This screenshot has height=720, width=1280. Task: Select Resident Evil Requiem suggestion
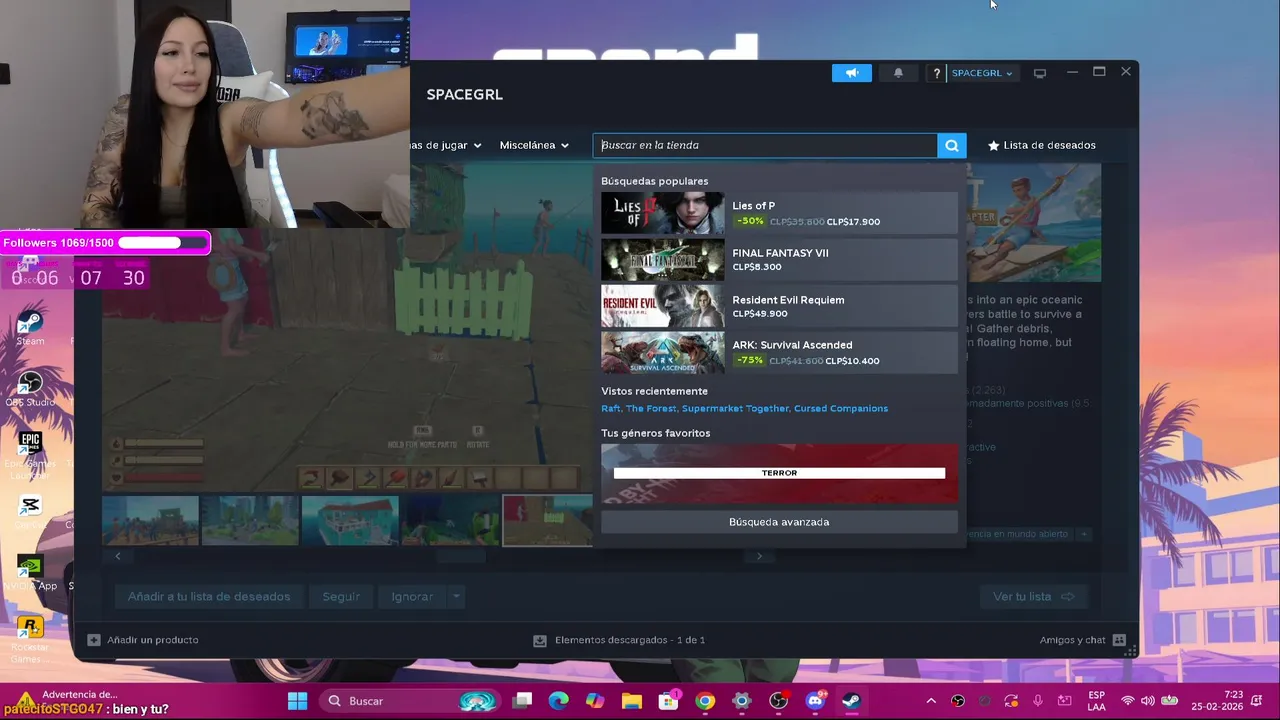coord(779,306)
